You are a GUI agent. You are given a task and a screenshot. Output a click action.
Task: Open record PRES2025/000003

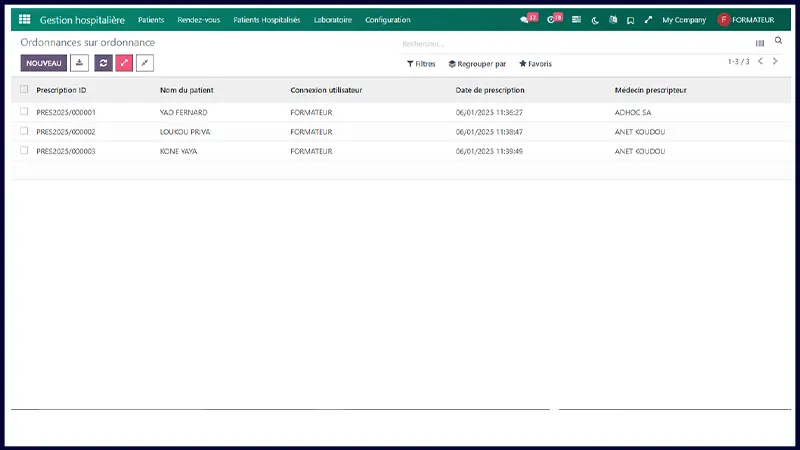coord(66,151)
